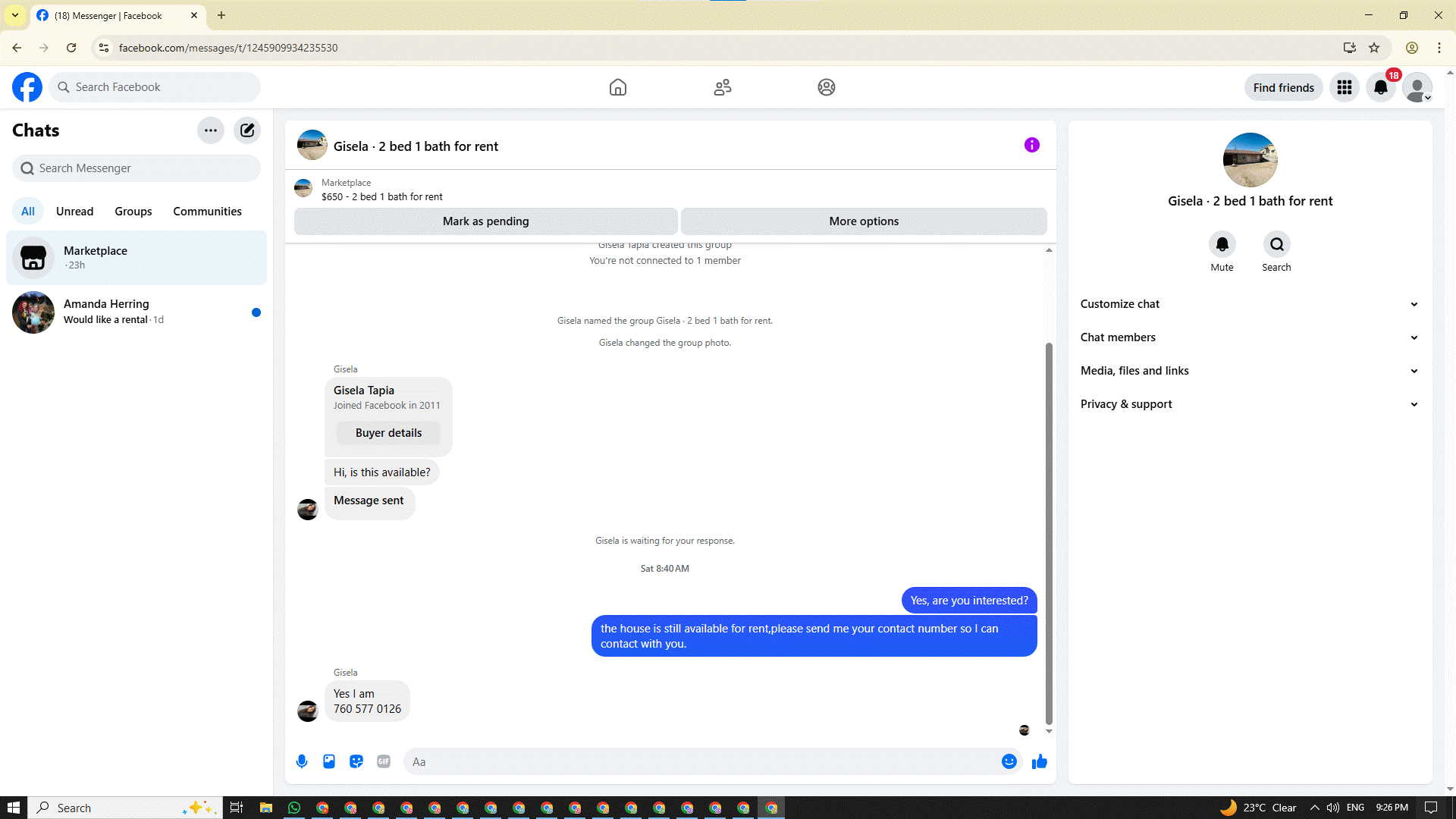Open the Chats options three-dot button

point(211,130)
